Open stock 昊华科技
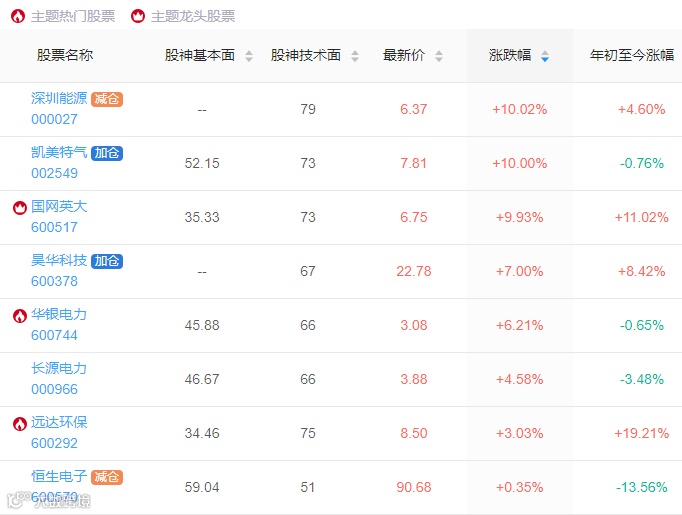Screen dimensions: 682x515 [59, 260]
